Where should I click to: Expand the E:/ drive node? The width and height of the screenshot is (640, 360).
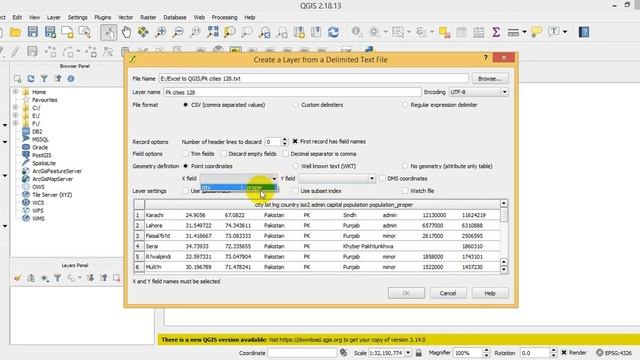pyautogui.click(x=16, y=116)
